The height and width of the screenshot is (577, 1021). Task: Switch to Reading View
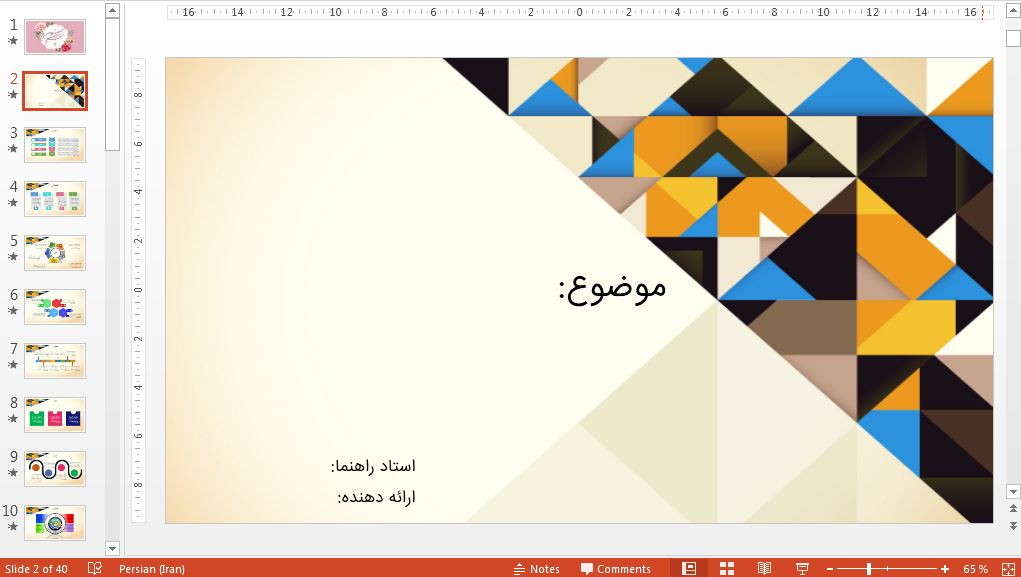coord(764,568)
